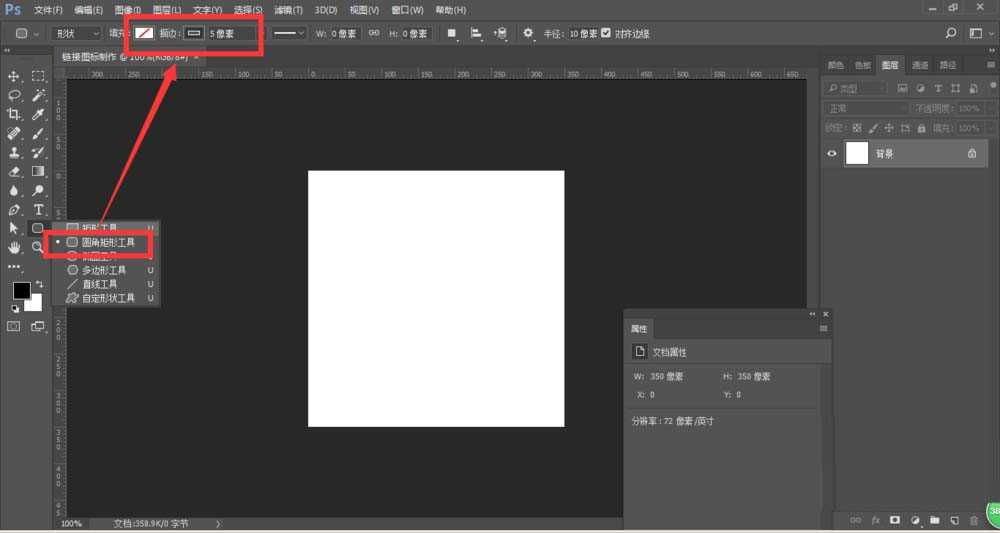Select the Horizontal Type tool

pos(38,209)
